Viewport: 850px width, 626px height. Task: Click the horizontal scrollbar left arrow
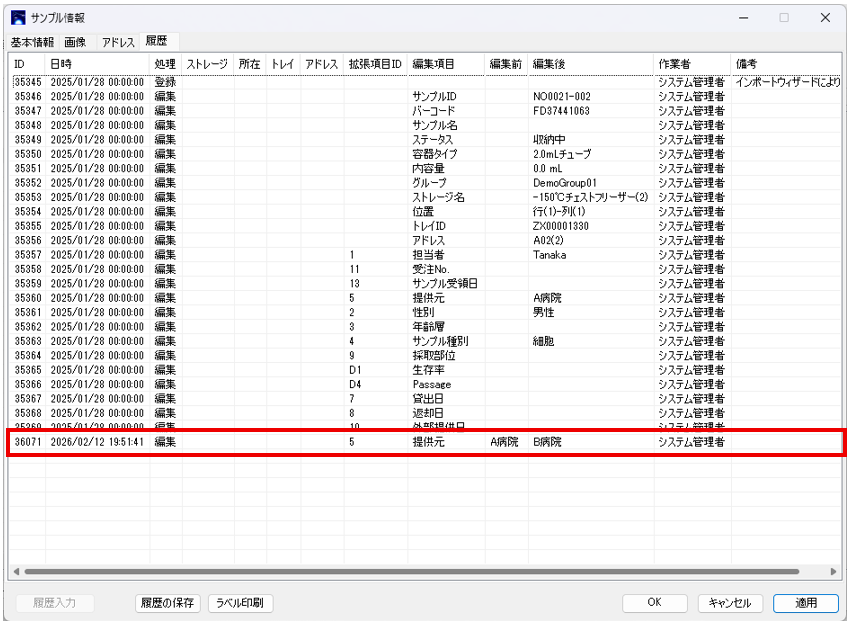pyautogui.click(x=16, y=572)
